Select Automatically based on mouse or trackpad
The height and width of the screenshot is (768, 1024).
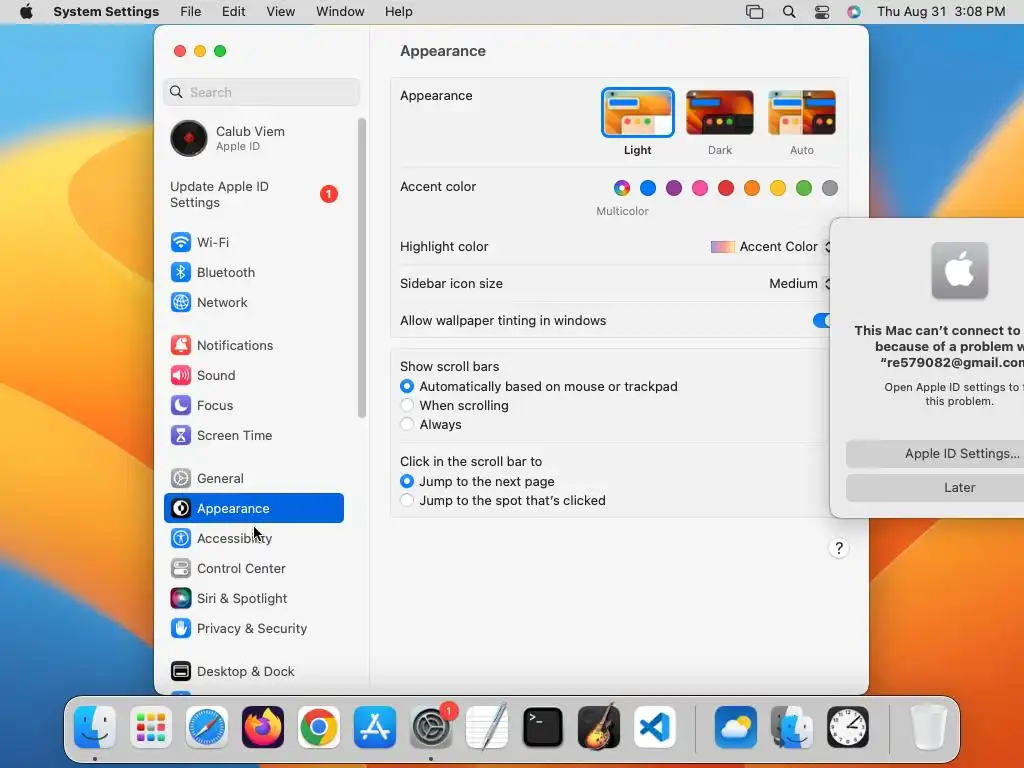[x=407, y=387]
